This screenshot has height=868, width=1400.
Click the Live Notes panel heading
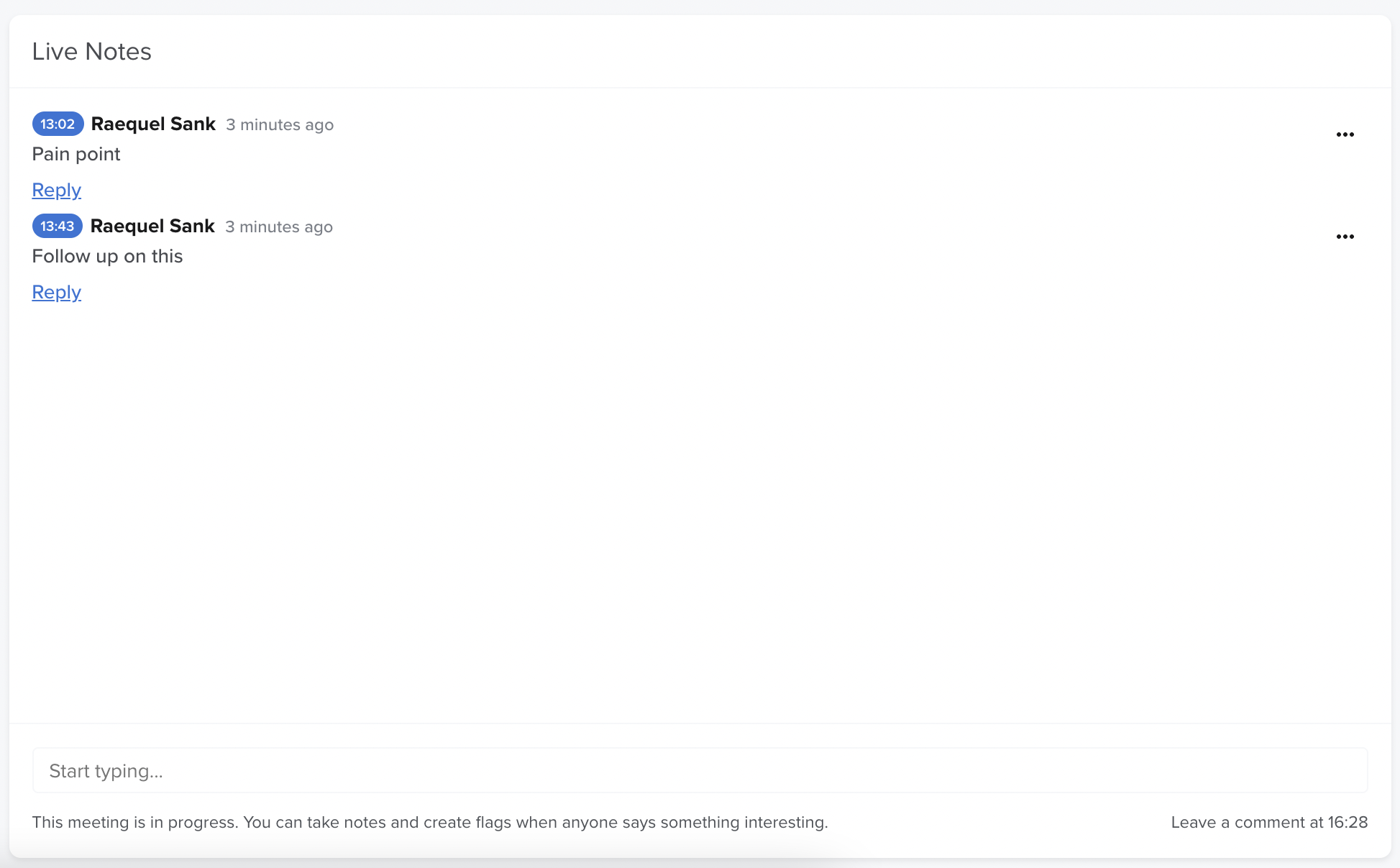pos(91,52)
